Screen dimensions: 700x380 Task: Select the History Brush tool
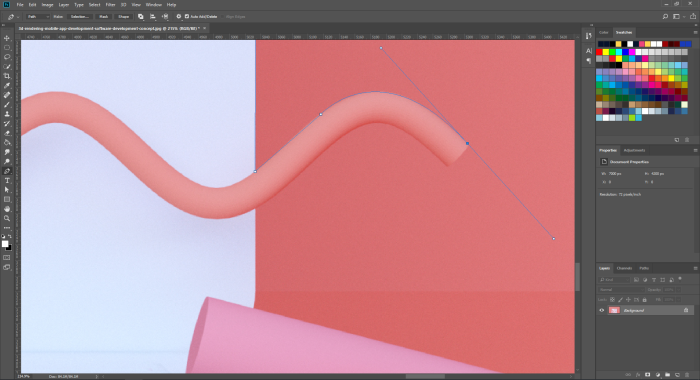[x=7, y=124]
